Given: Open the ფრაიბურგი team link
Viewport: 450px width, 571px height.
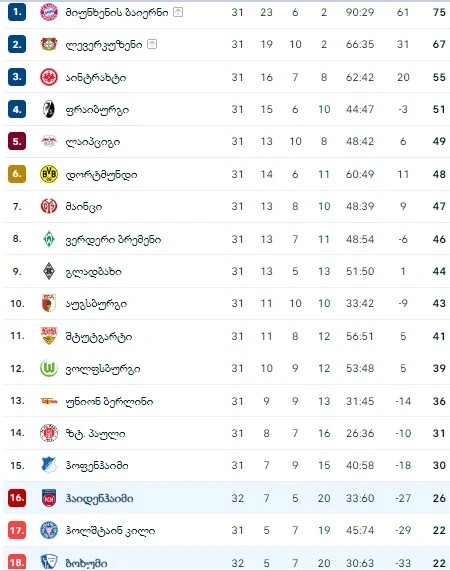Looking at the screenshot, I should (x=97, y=110).
